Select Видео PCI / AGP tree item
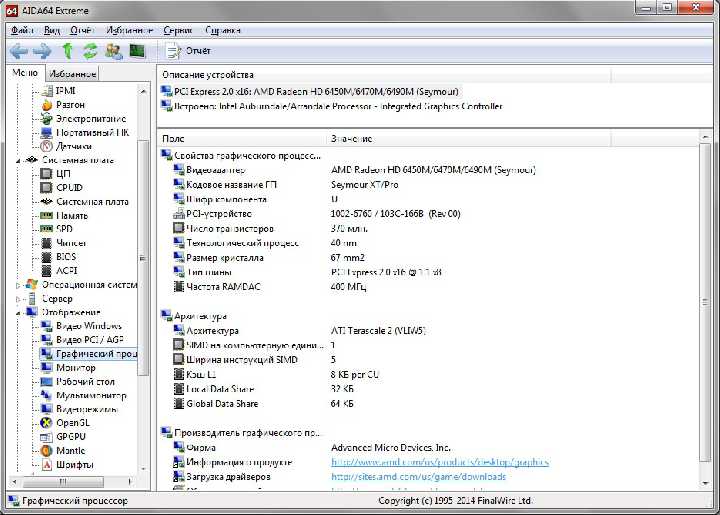Image resolution: width=720 pixels, height=515 pixels. pos(82,340)
